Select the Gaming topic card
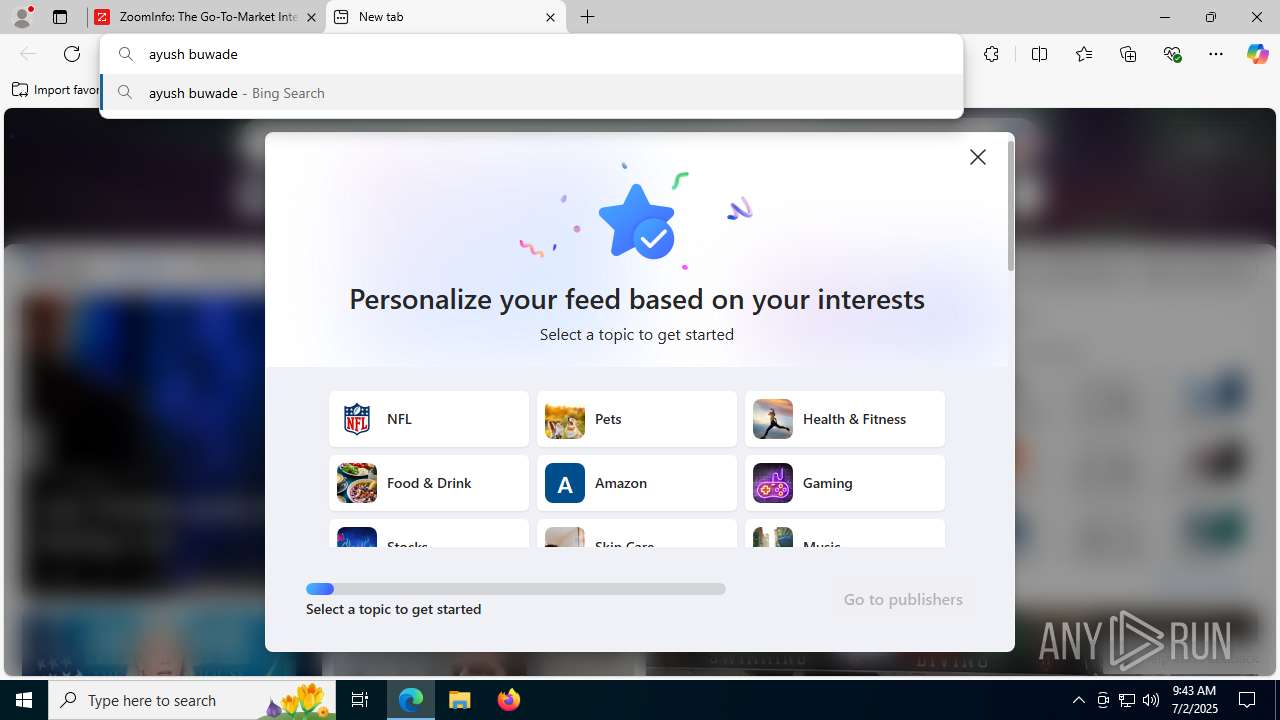The image size is (1280, 720). pyautogui.click(x=845, y=483)
